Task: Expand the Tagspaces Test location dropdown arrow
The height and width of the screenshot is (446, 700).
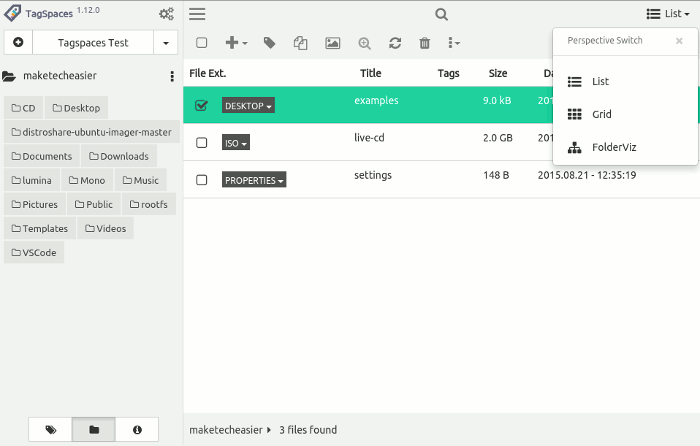Action: (166, 43)
